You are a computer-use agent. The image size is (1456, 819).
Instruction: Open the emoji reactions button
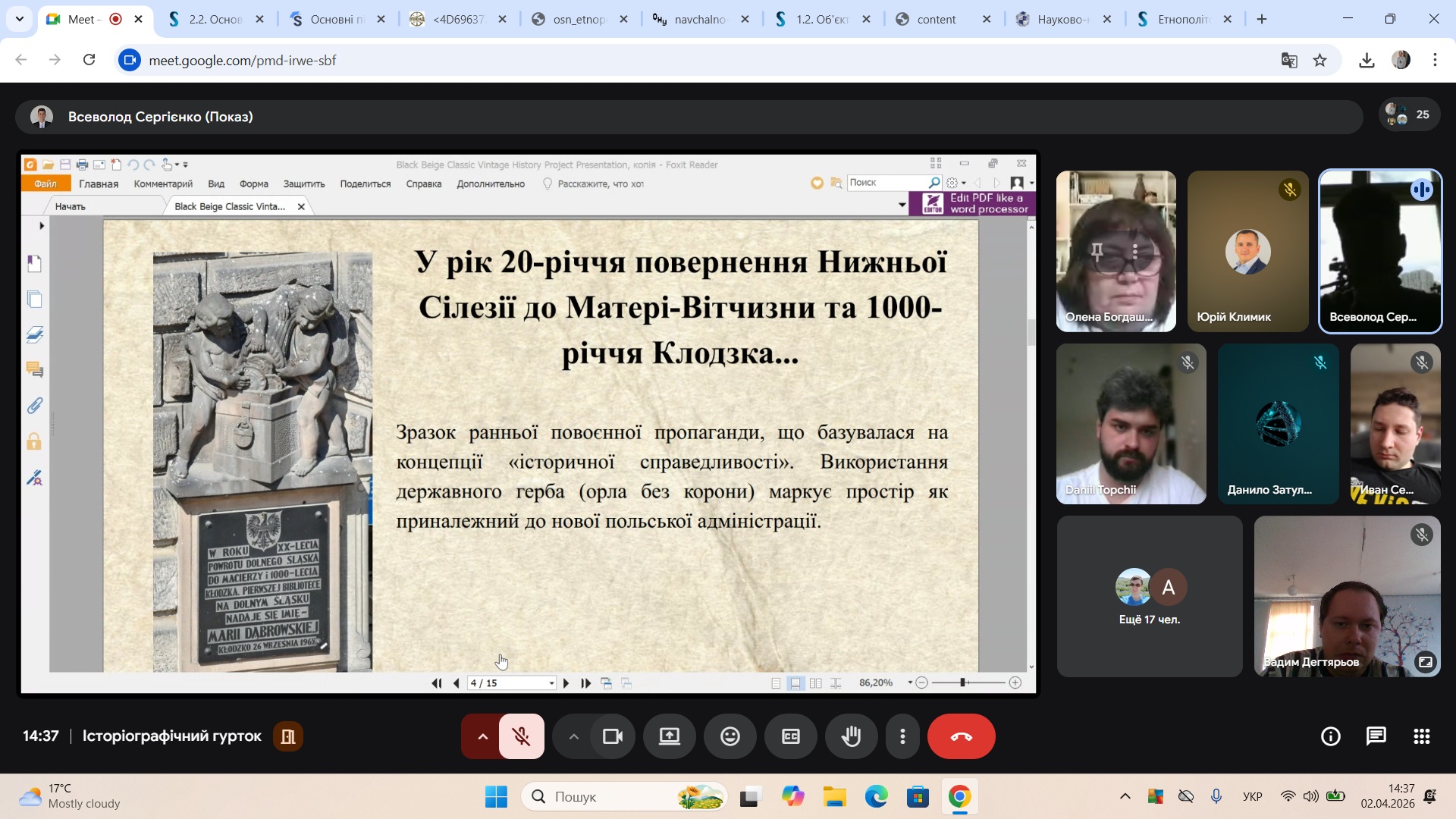730,736
